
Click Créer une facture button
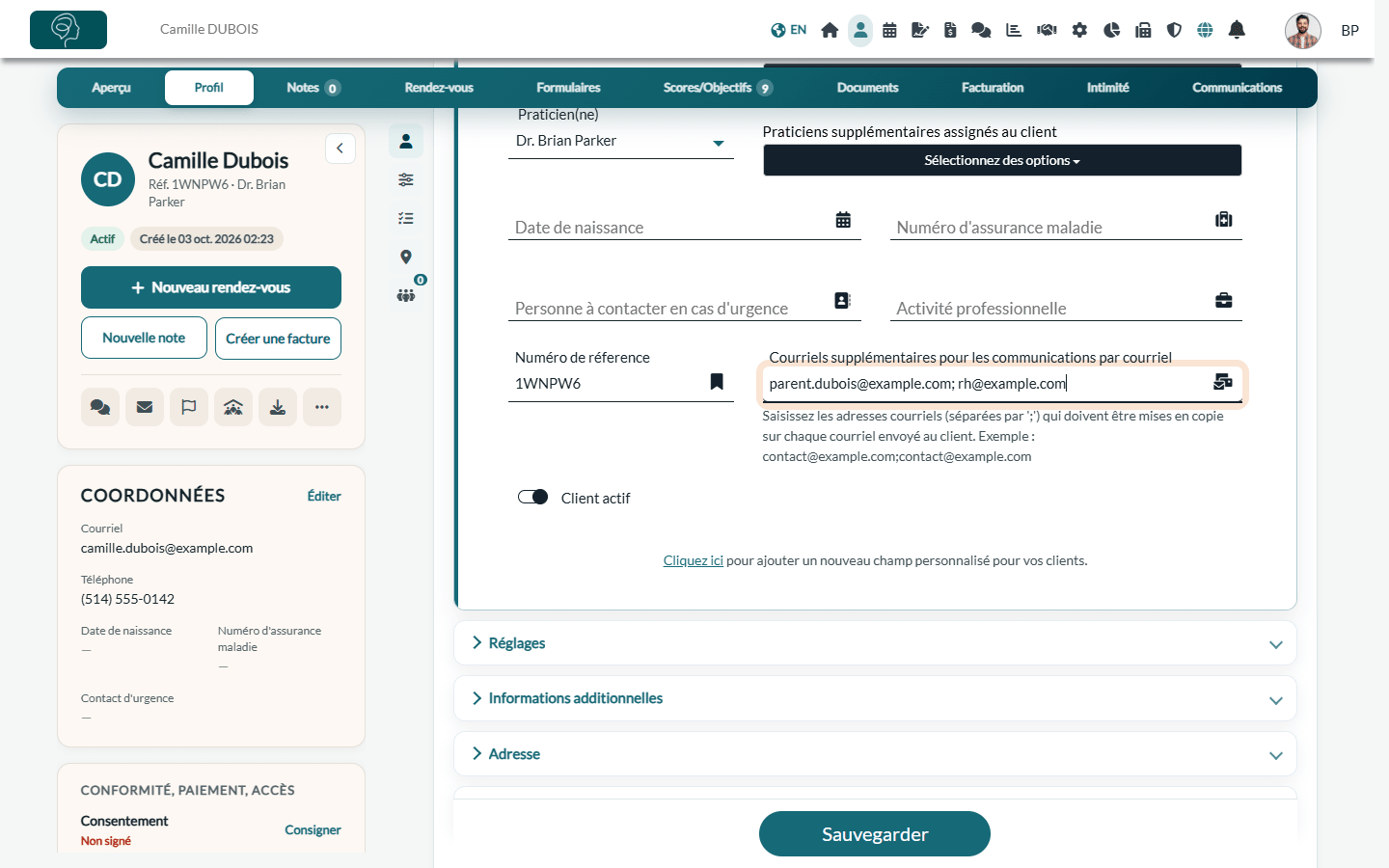(278, 339)
